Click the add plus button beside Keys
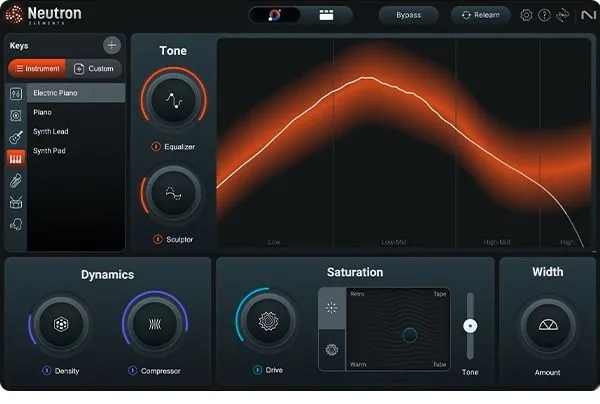Screen dimensions: 600x404 click(111, 45)
